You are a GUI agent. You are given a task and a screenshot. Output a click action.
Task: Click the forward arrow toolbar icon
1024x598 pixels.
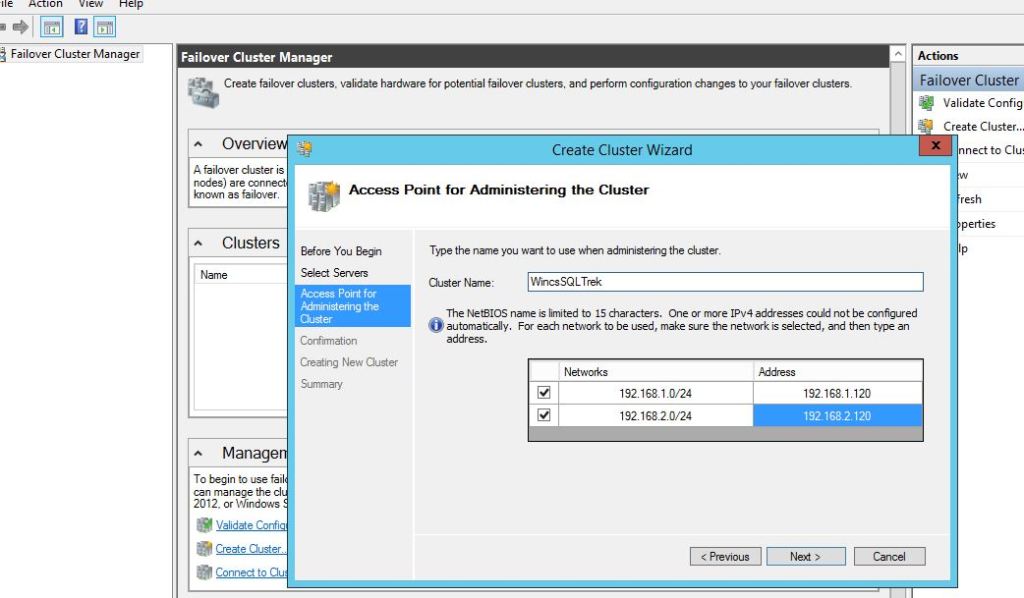[x=20, y=27]
